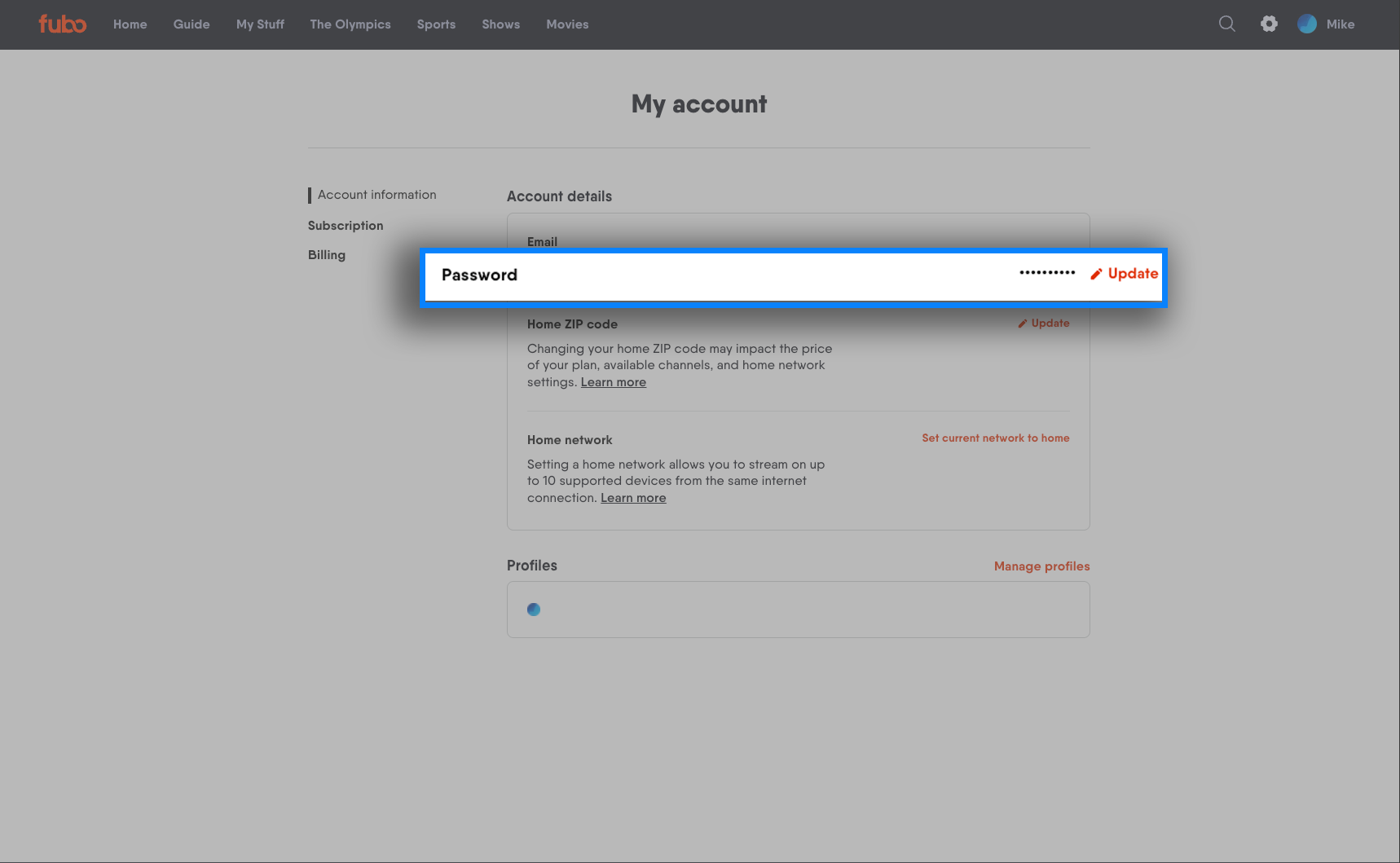Open Shows in the navigation bar
This screenshot has width=1400, height=863.
[500, 24]
